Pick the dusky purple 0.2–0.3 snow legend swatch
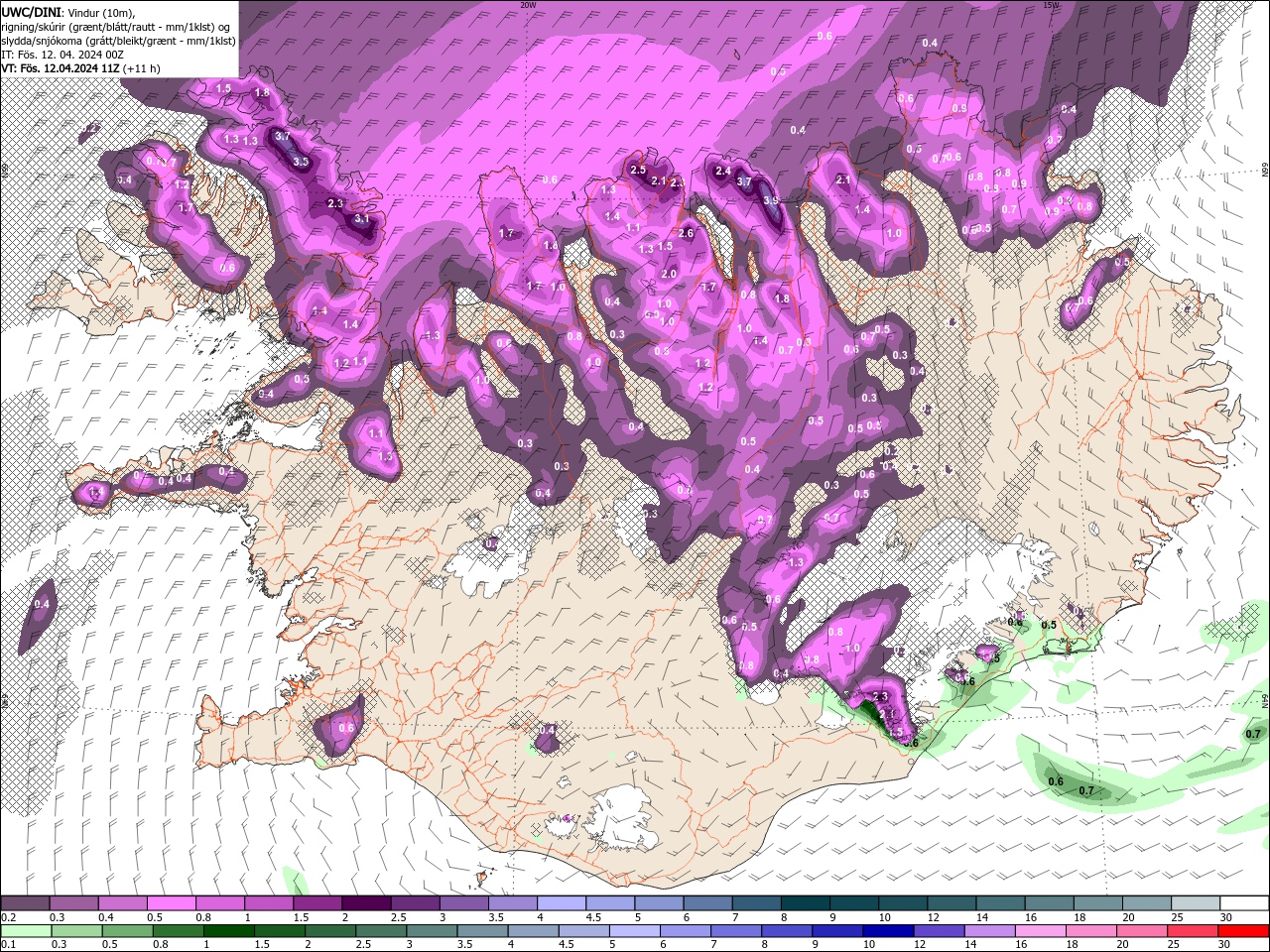The image size is (1270, 952). point(25,903)
